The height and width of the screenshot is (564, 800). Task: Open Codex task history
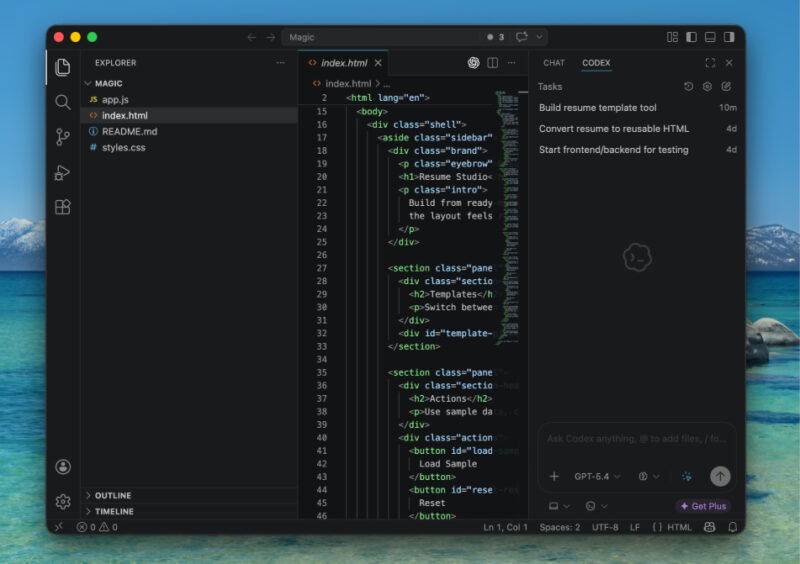pos(688,87)
